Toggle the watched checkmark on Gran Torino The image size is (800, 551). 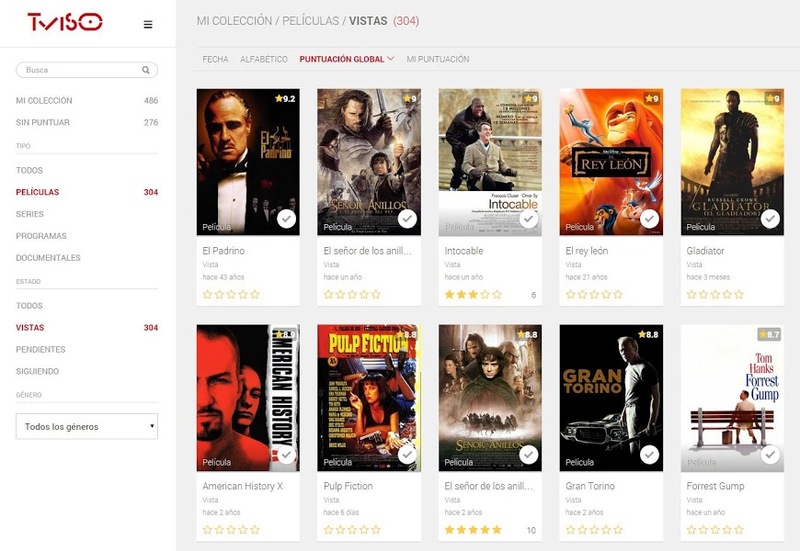click(649, 454)
